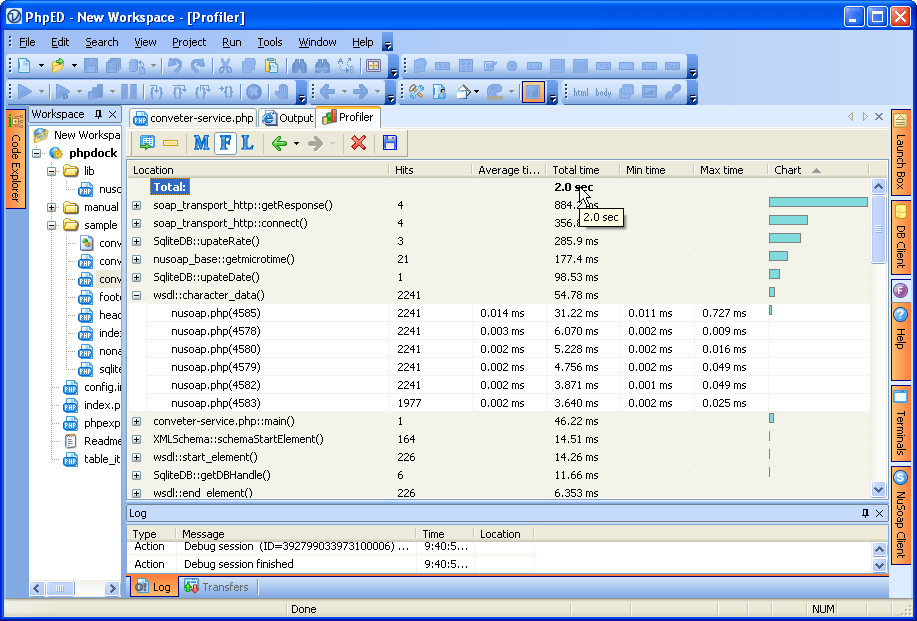
Task: Close the Log panel
Action: (x=879, y=513)
